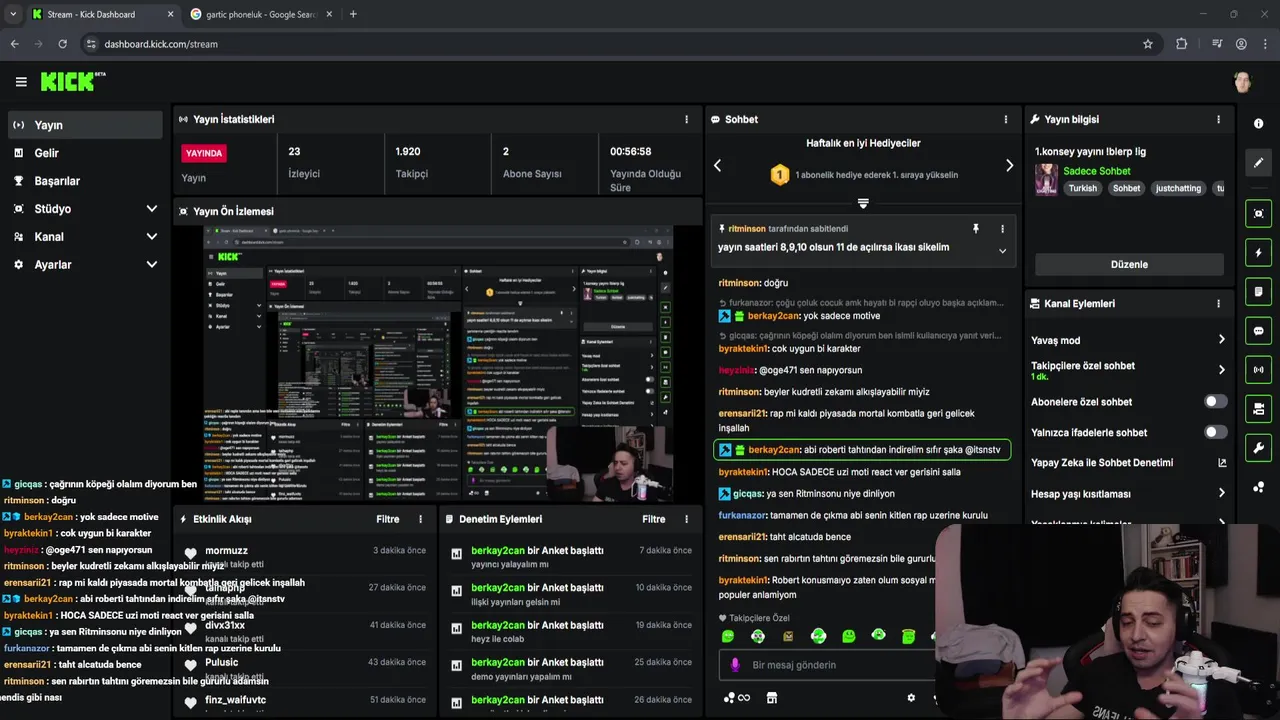Click the three-dots cluster icon in right sidebar
This screenshot has width=1280, height=720.
(1258, 487)
